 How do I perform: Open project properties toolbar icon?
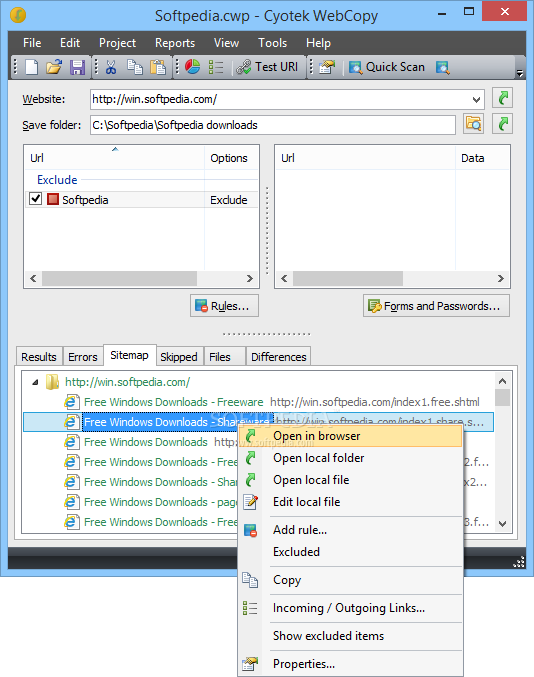coord(327,67)
